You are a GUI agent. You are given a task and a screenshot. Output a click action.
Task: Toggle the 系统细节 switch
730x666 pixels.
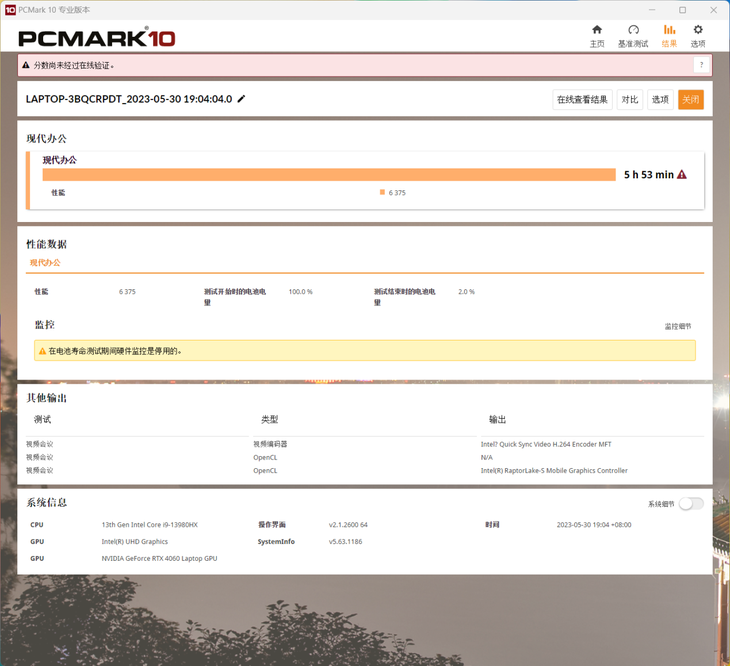pyautogui.click(x=691, y=504)
